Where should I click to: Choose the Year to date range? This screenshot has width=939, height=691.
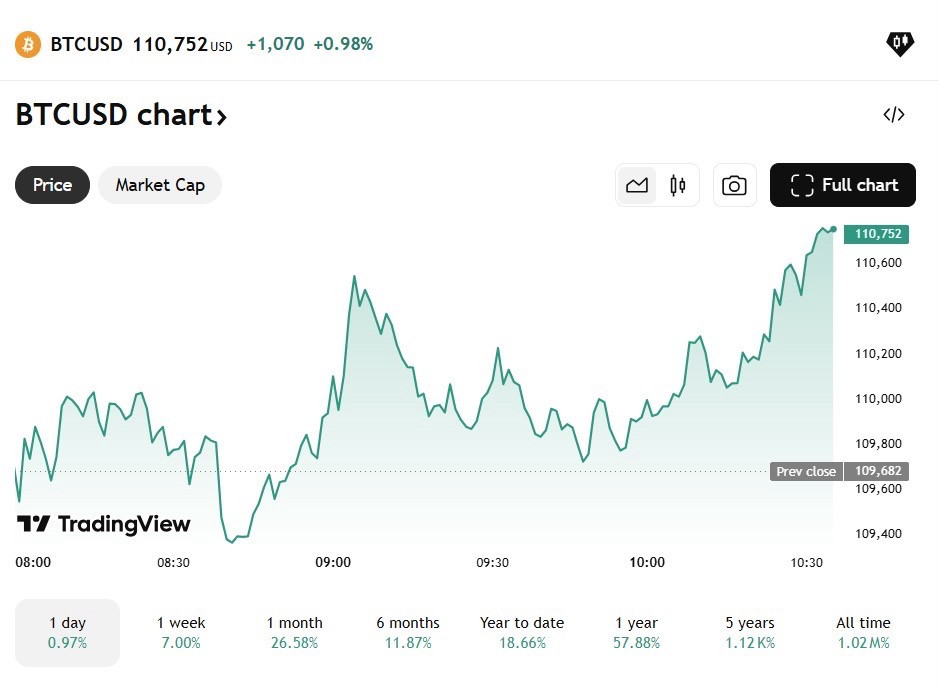522,632
